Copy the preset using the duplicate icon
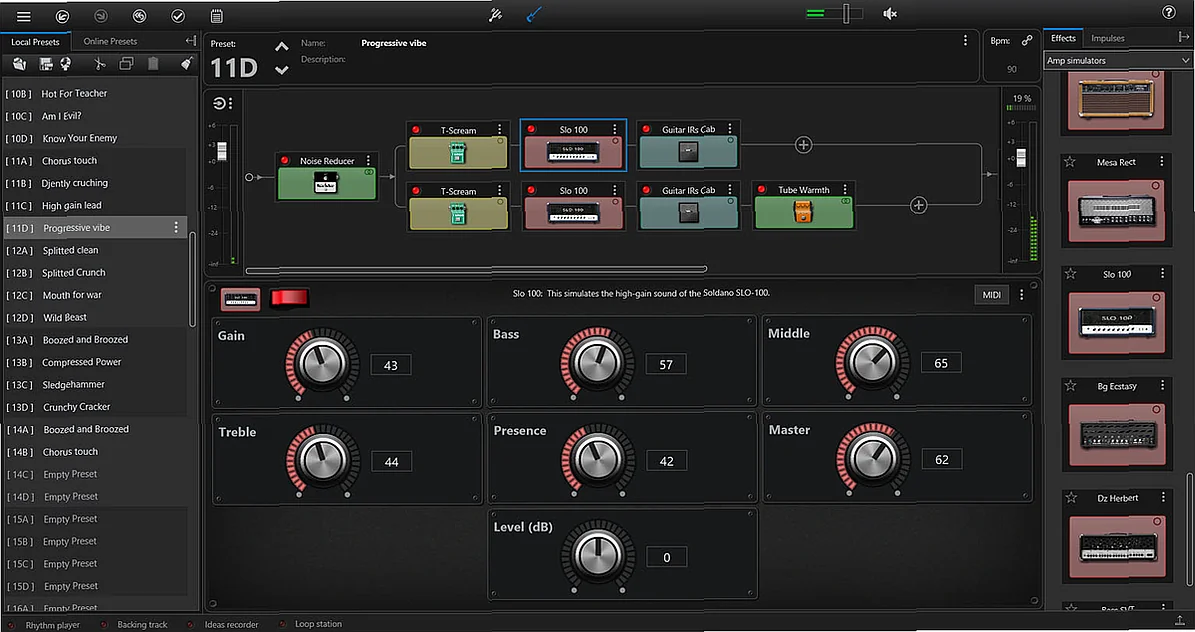 125,63
